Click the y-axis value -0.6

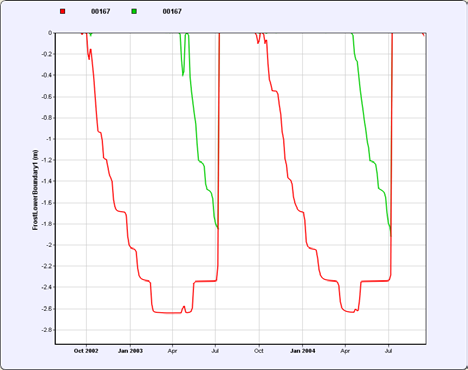(x=47, y=97)
